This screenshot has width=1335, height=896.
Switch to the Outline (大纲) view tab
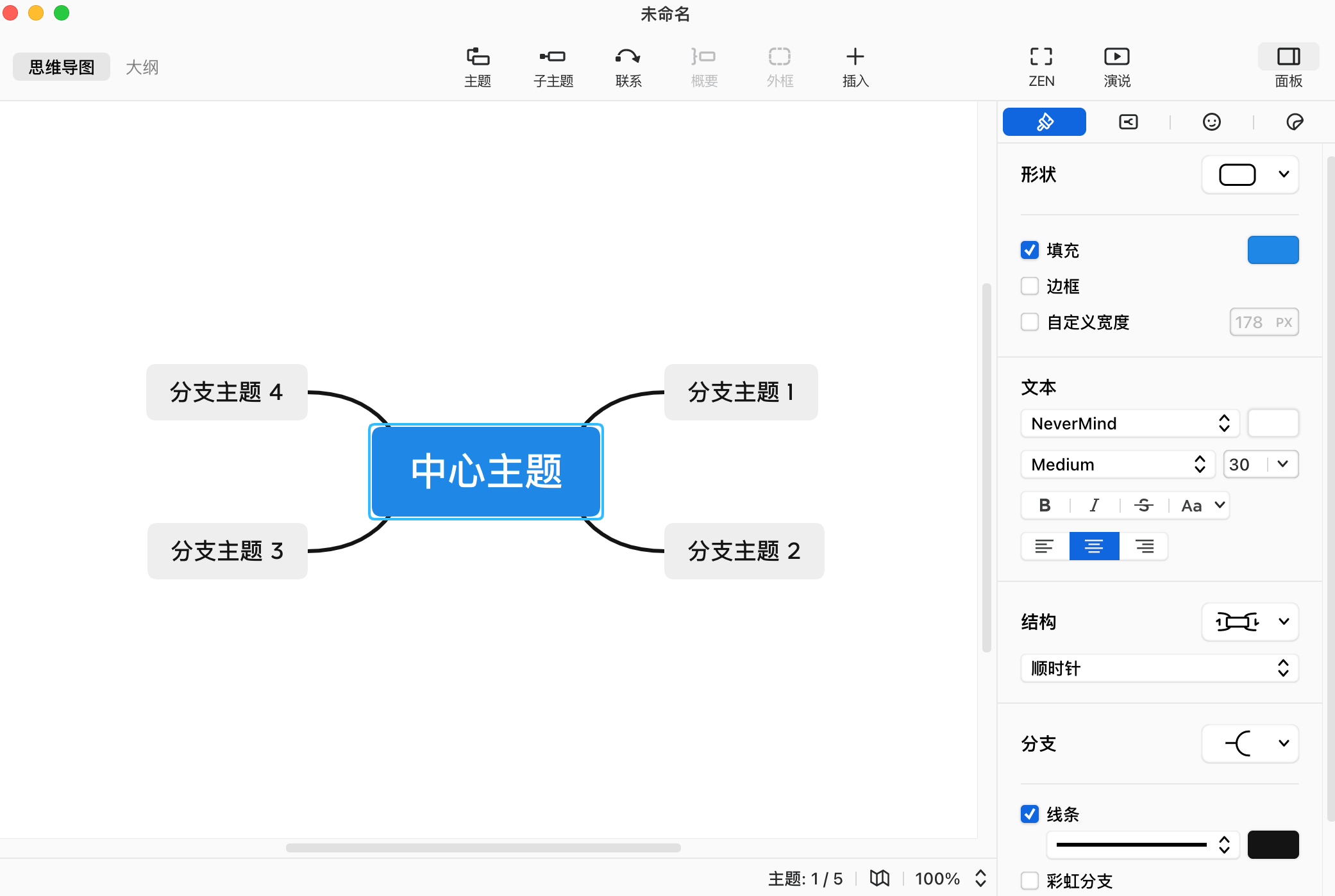[x=142, y=67]
